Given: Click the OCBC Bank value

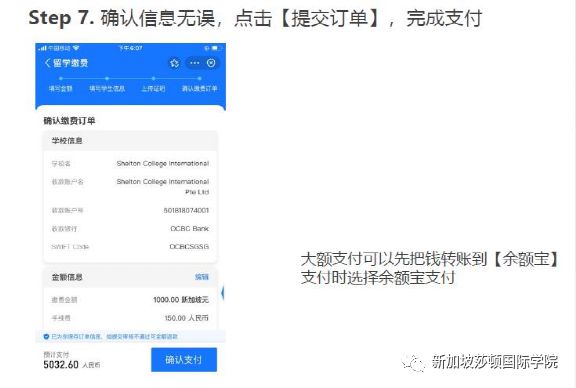Looking at the screenshot, I should point(190,229).
